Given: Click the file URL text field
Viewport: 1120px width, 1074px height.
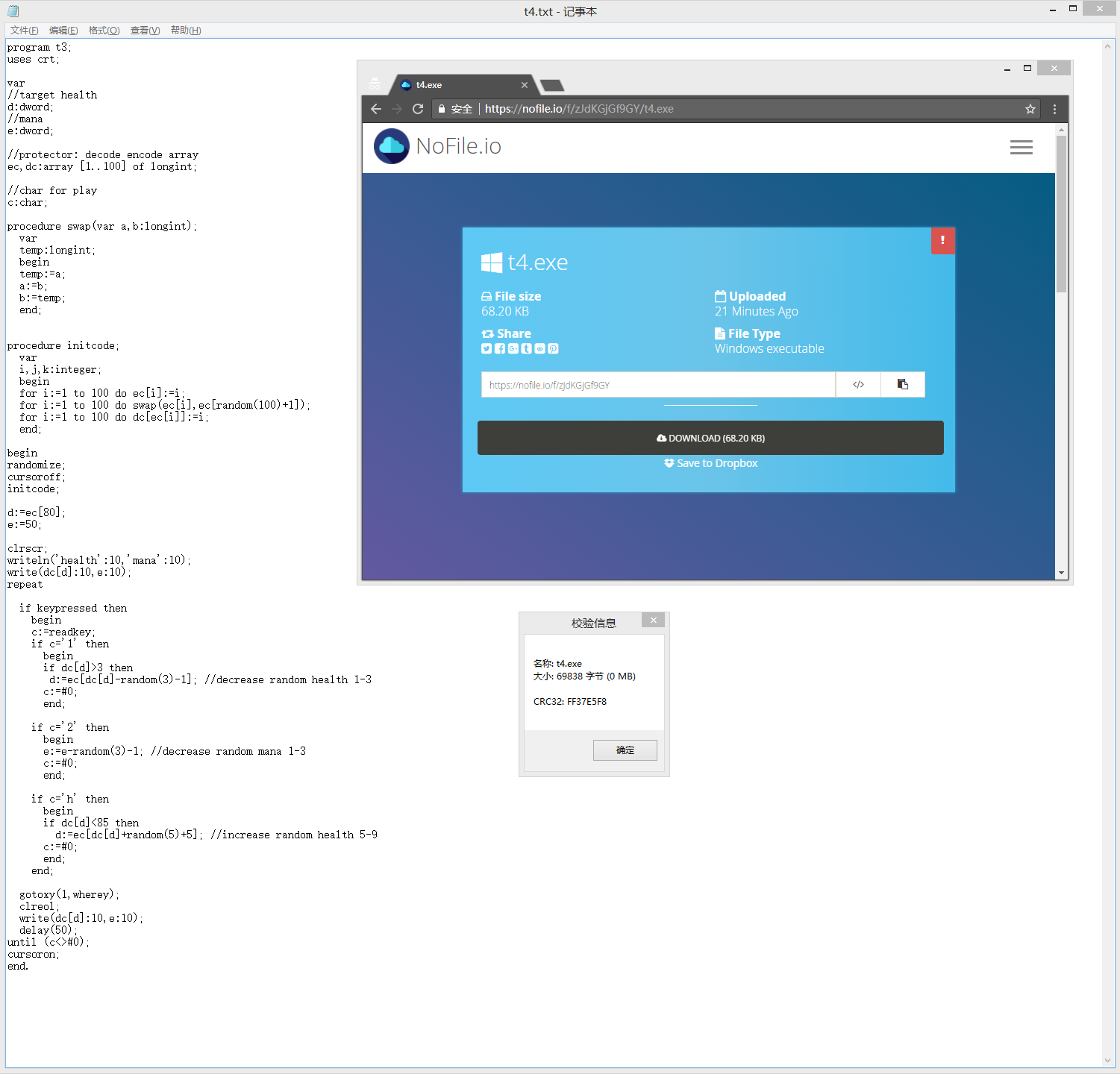Looking at the screenshot, I should point(657,385).
